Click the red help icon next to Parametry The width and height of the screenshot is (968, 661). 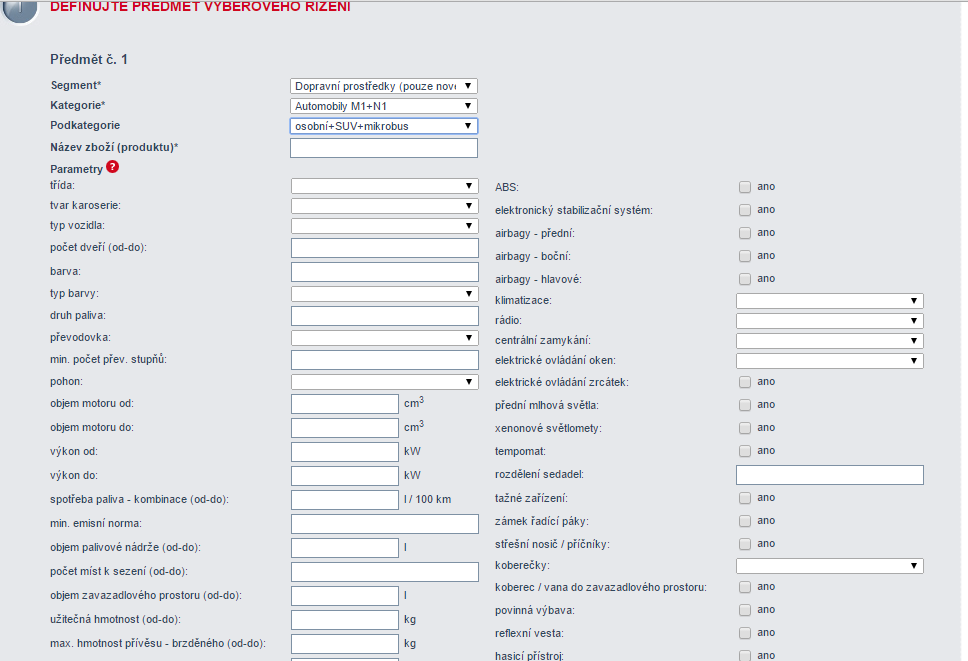pos(112,167)
